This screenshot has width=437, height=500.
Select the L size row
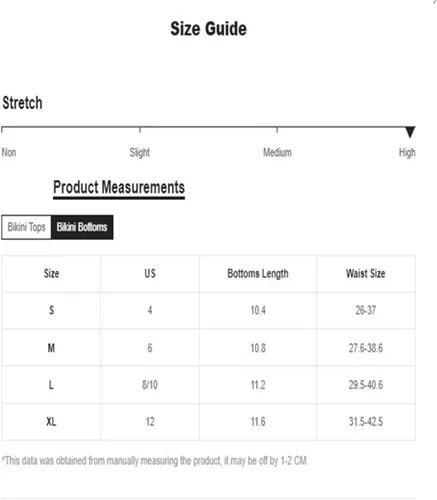pos(209,385)
